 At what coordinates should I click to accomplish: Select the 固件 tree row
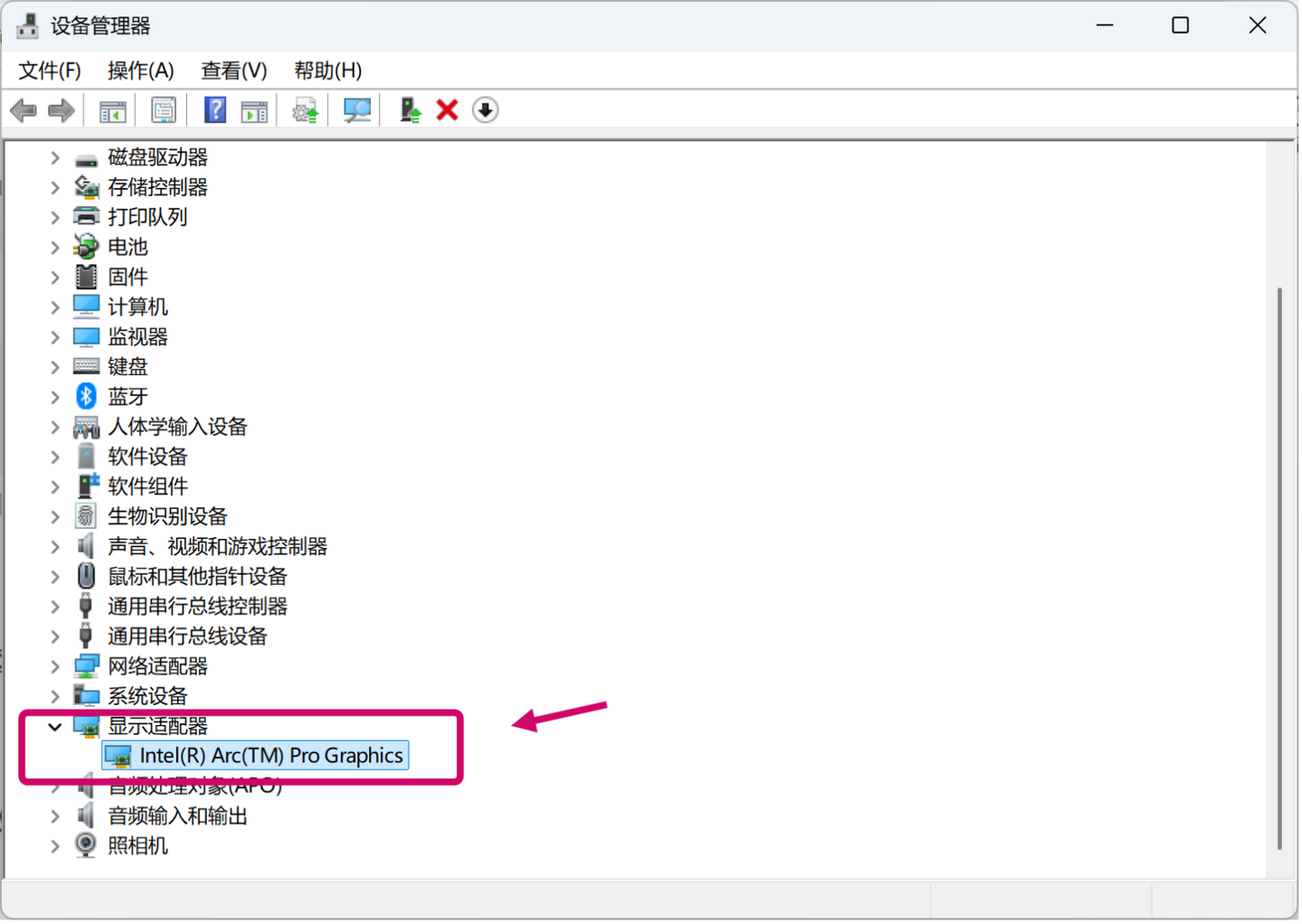[127, 278]
